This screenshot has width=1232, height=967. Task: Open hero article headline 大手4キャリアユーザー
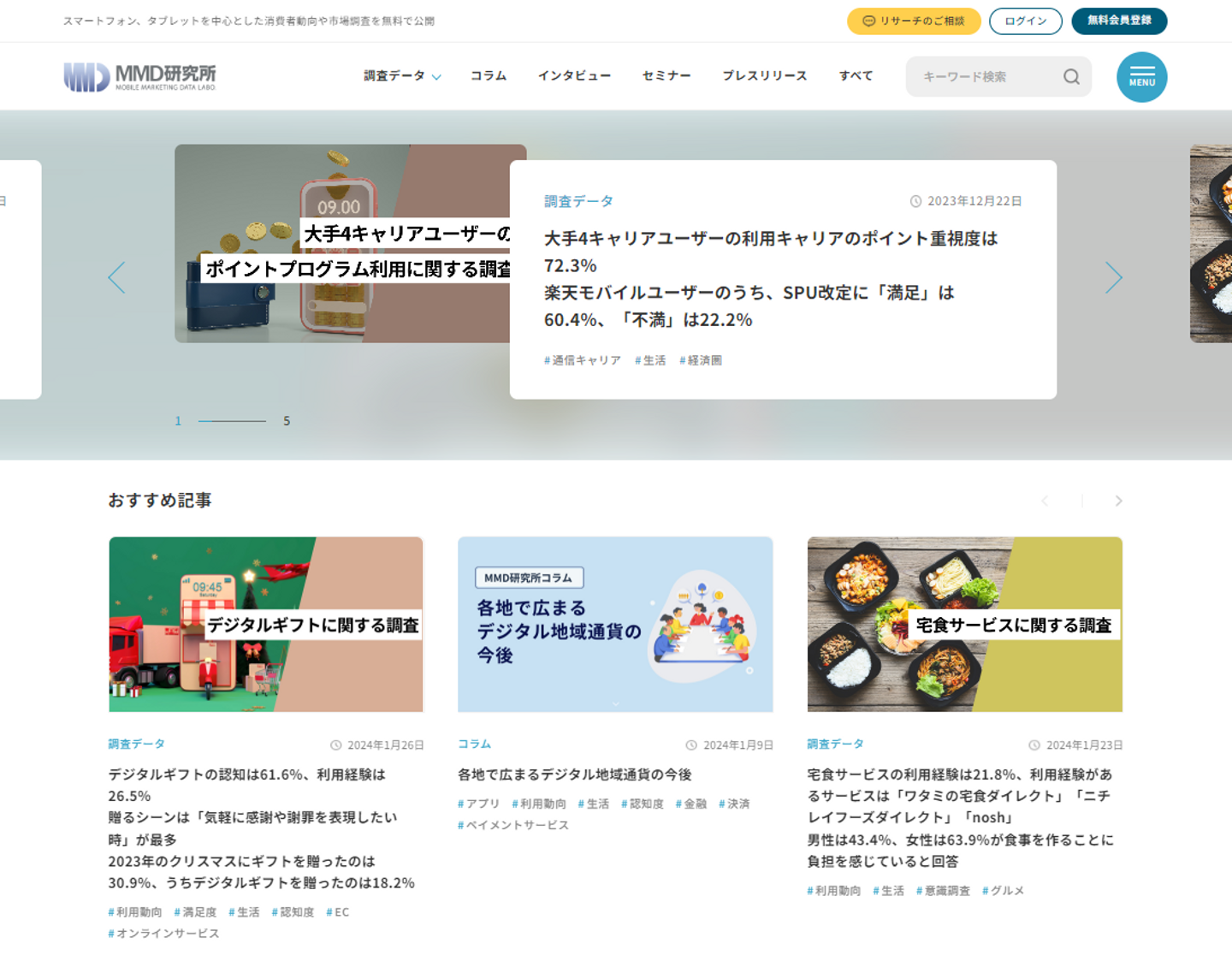point(771,279)
